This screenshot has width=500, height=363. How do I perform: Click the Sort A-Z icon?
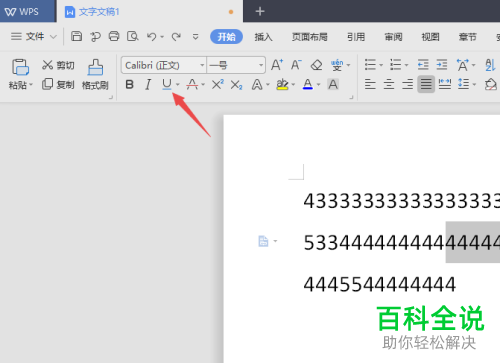point(490,65)
